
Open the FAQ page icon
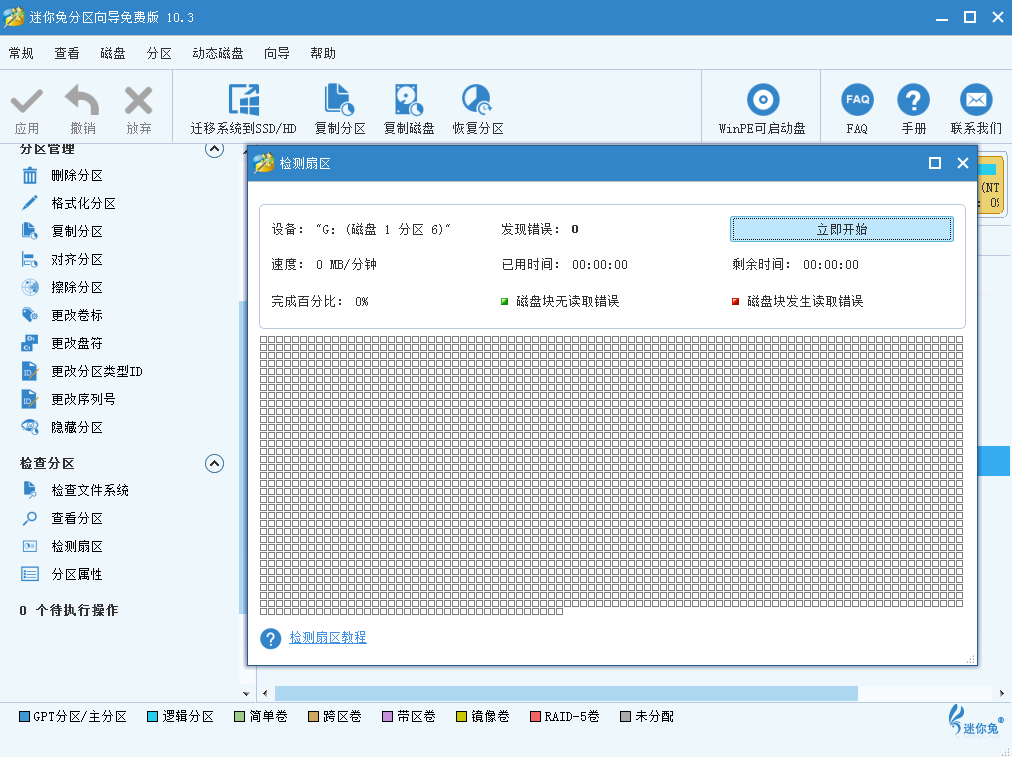point(857,100)
